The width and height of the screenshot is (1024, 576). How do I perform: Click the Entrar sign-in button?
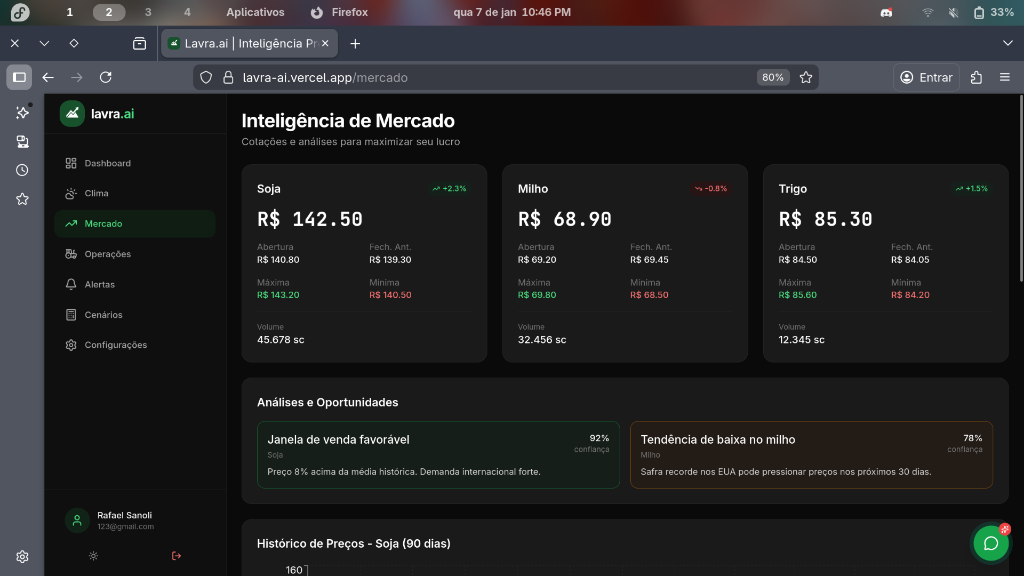(926, 78)
